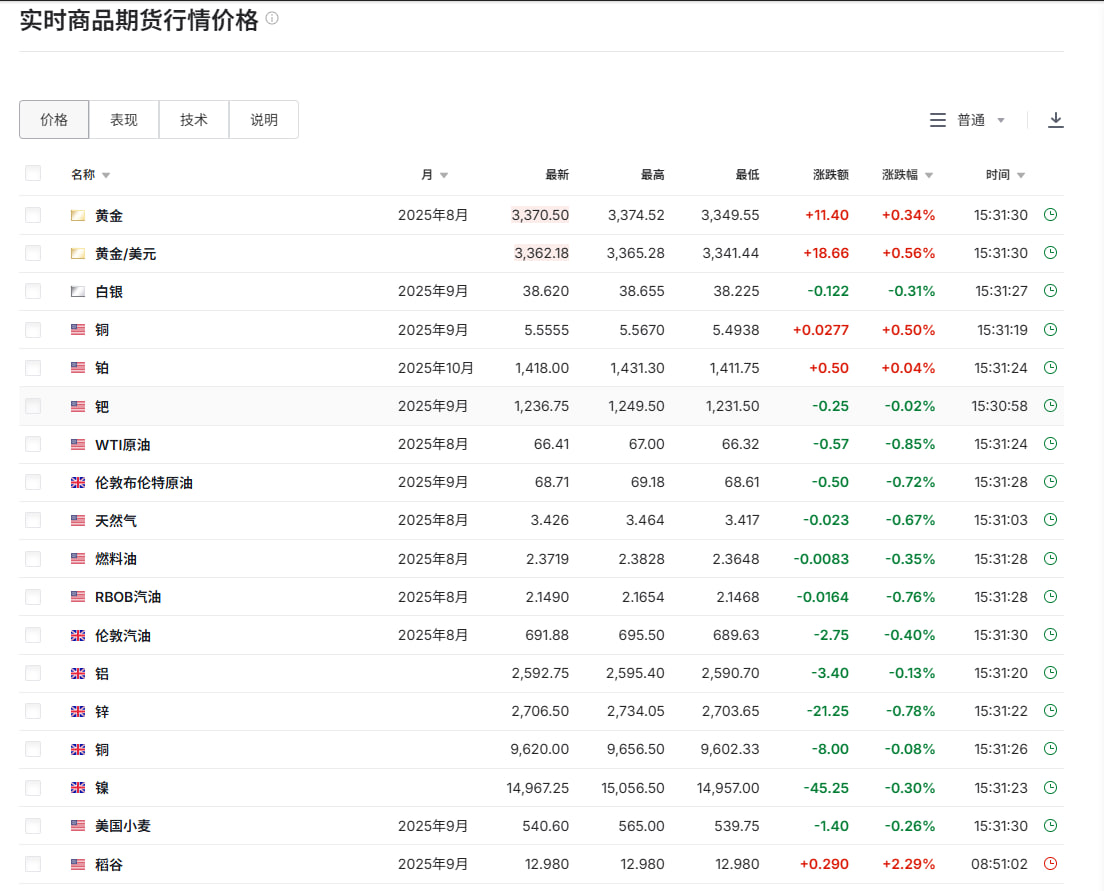Click the 最新 column header
The width and height of the screenshot is (1104, 891).
coord(557,175)
